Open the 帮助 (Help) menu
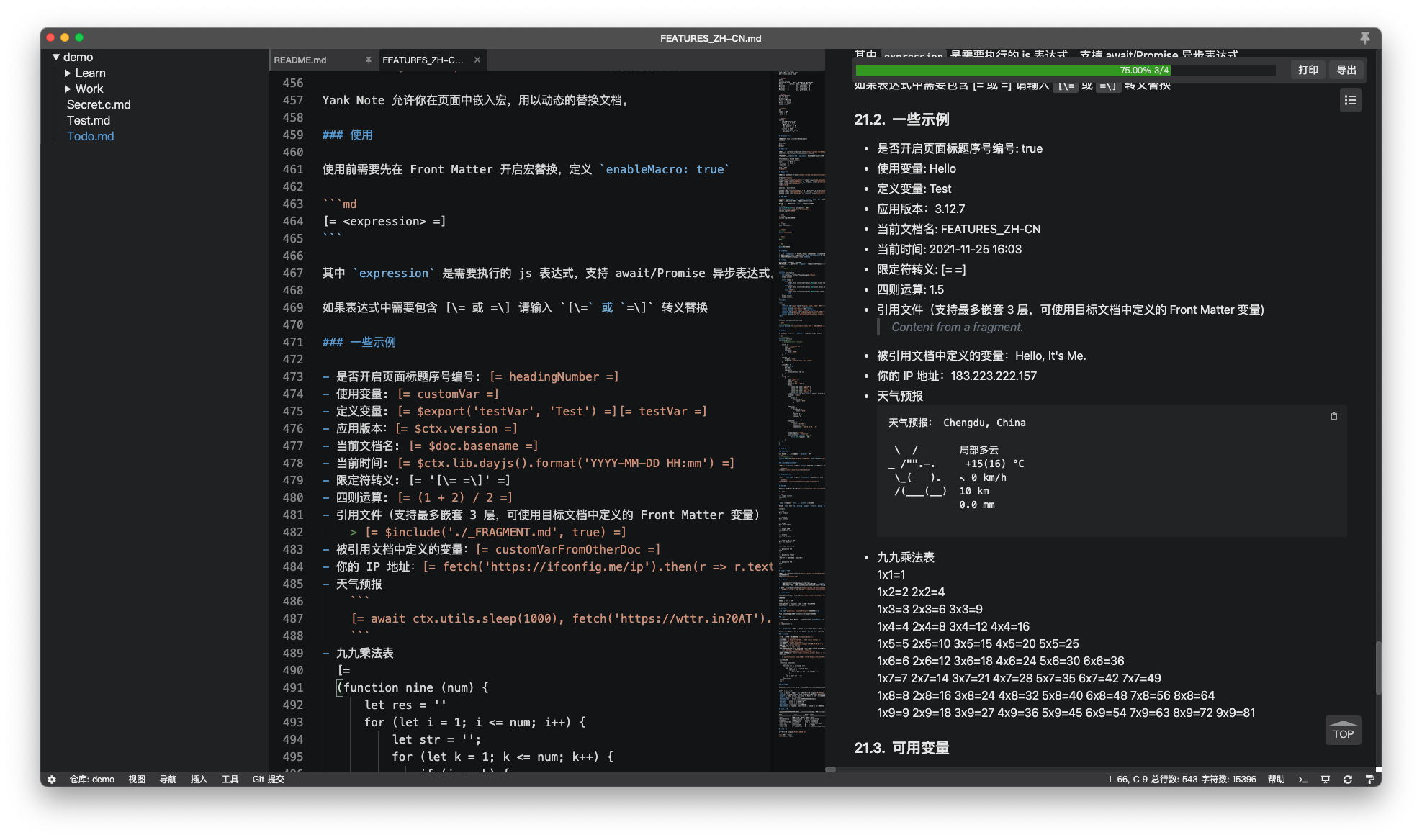 [1276, 779]
